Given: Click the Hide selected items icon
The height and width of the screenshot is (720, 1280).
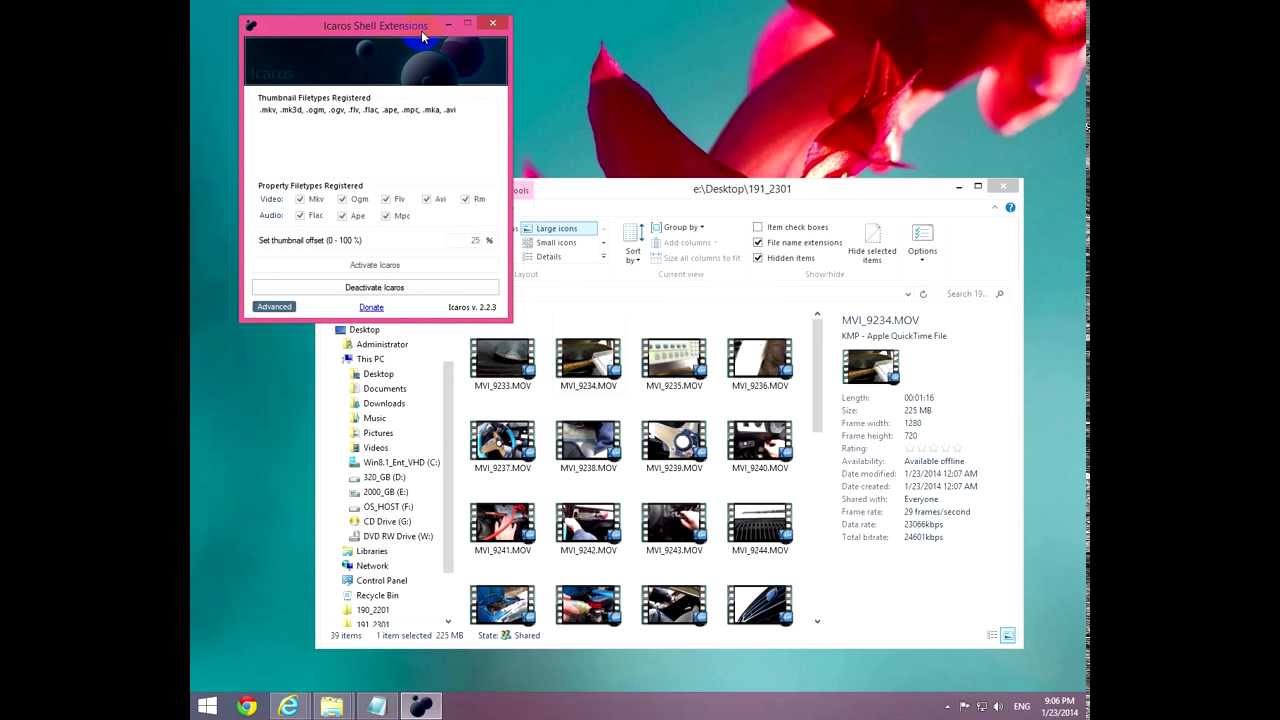Looking at the screenshot, I should pos(871,238).
